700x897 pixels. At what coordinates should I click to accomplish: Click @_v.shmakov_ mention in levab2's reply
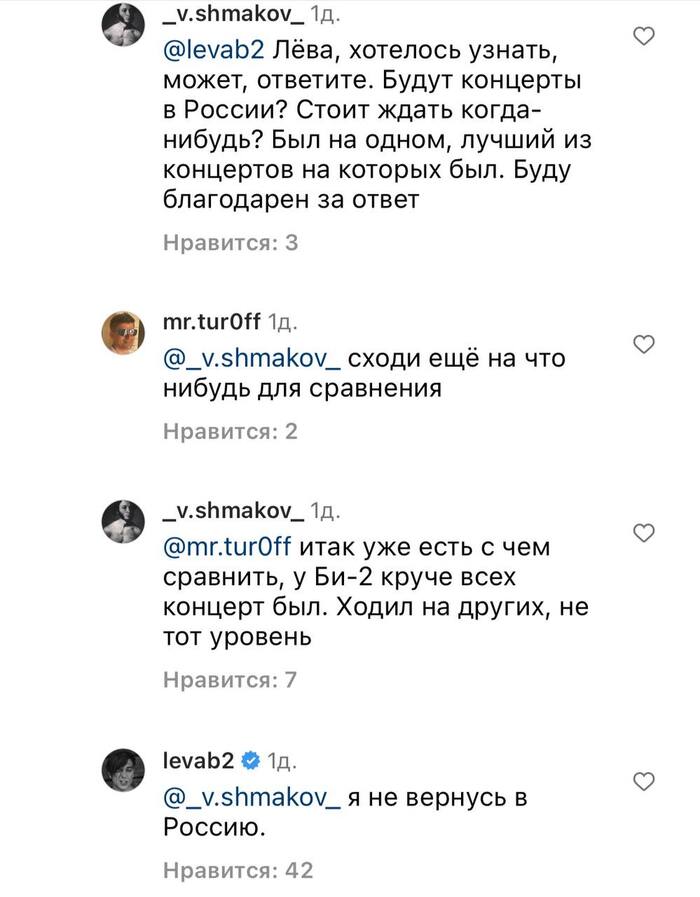pos(253,798)
